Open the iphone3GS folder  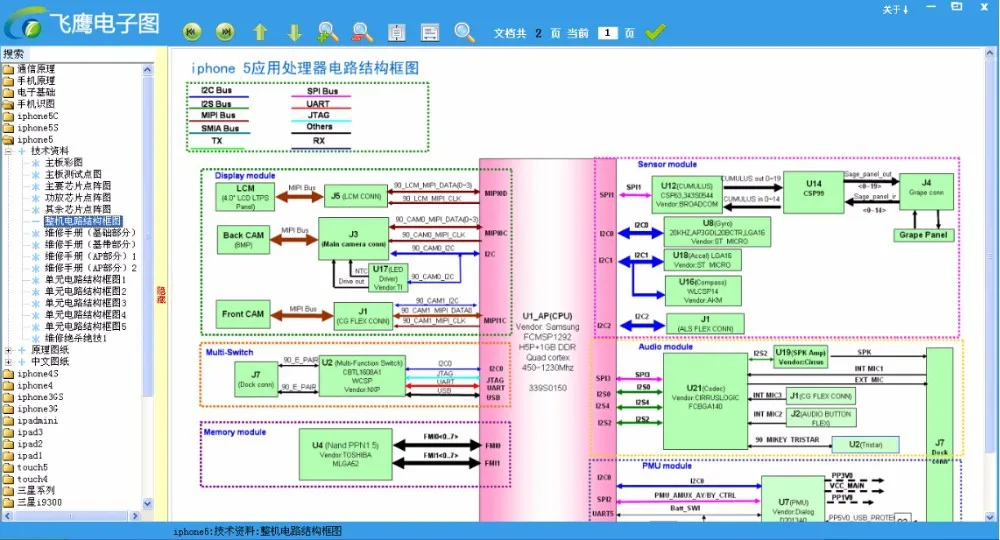[x=40, y=397]
